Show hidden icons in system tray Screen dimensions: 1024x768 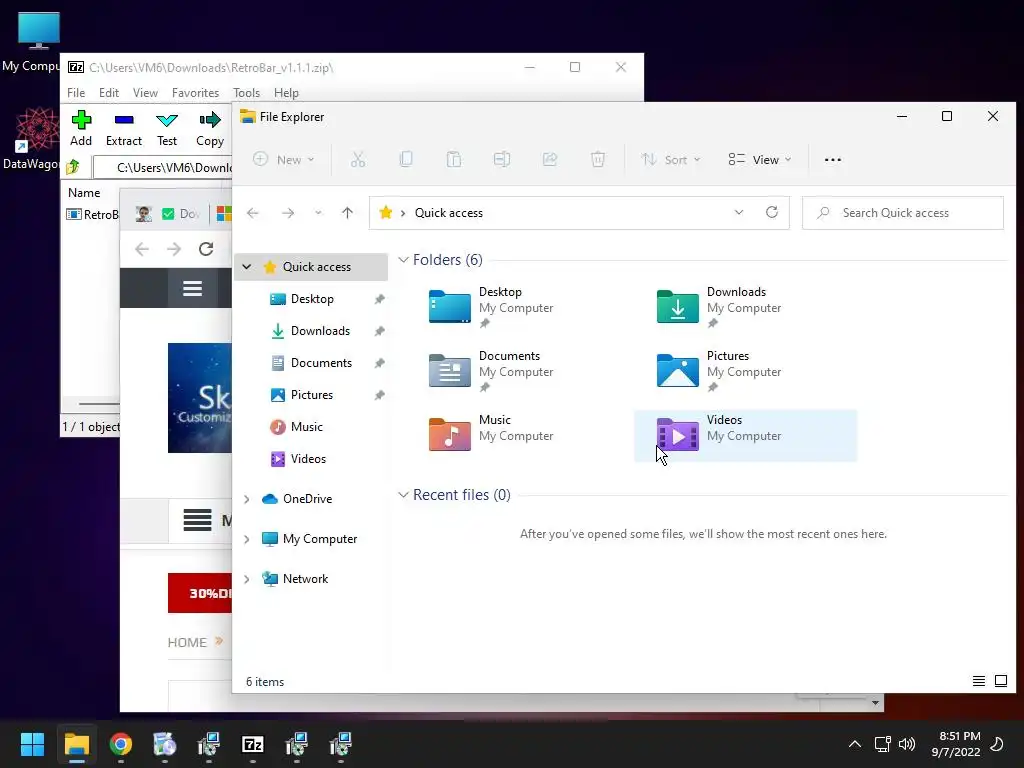click(x=854, y=744)
